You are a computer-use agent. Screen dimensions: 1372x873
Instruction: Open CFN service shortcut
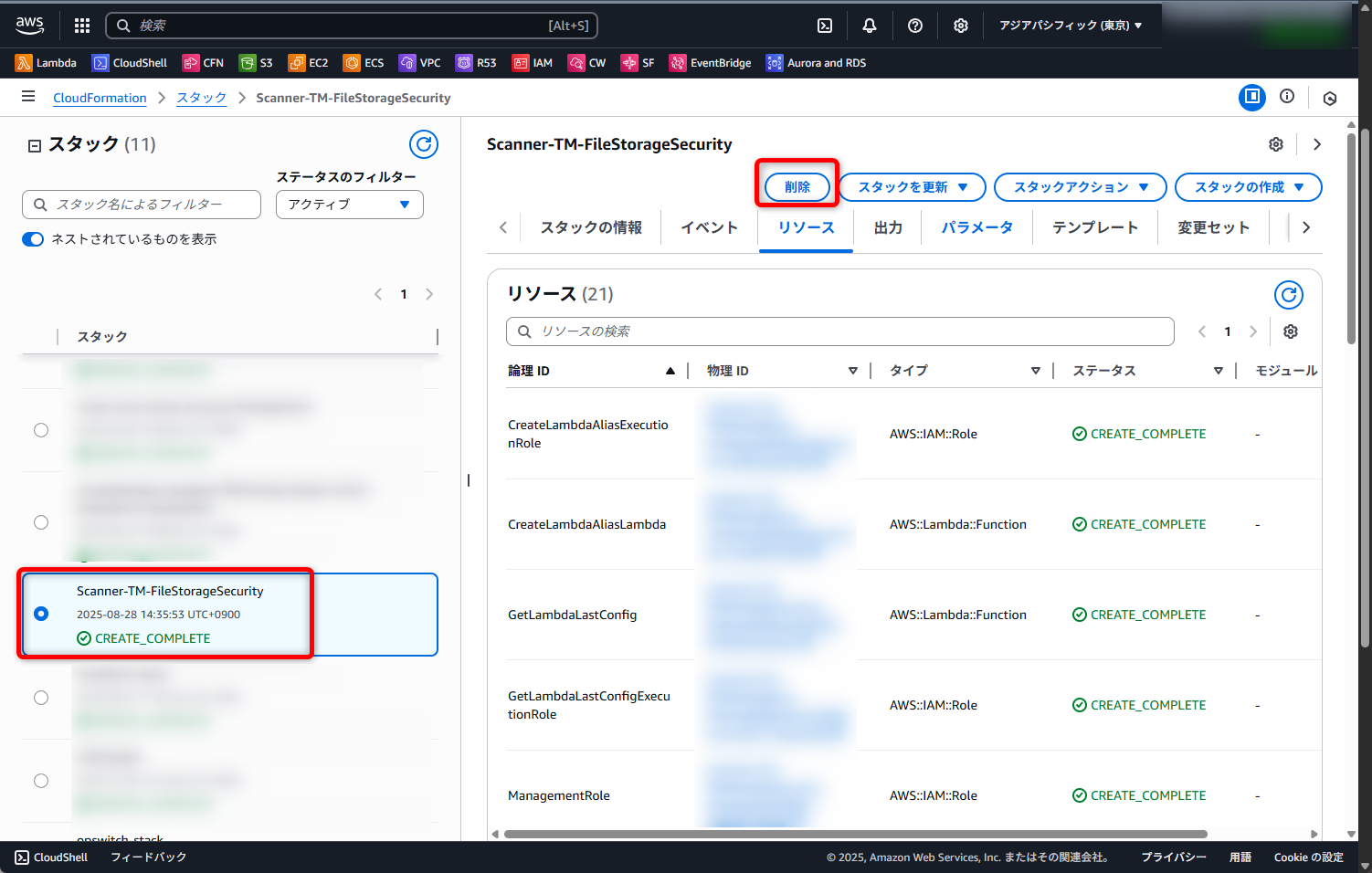coord(203,63)
